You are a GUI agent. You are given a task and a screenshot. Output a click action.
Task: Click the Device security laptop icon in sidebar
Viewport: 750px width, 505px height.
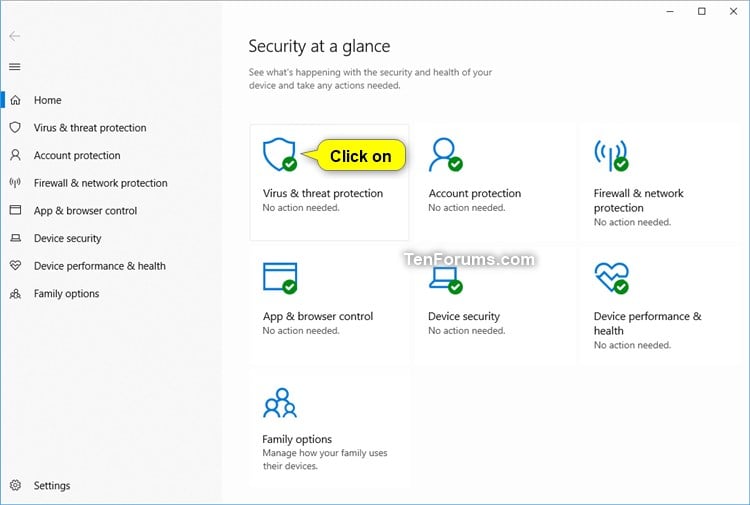pyautogui.click(x=15, y=238)
